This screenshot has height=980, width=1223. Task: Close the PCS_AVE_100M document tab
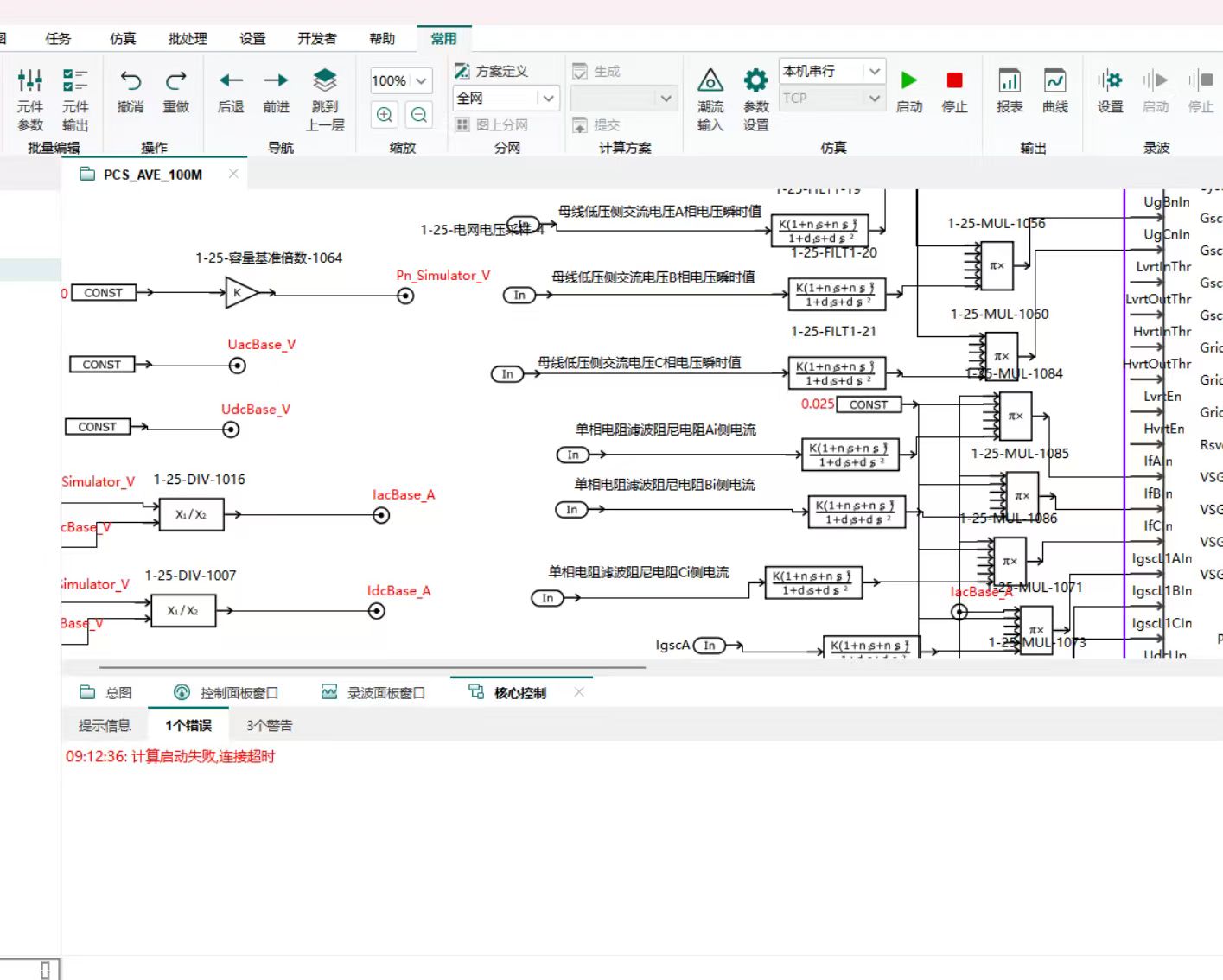pyautogui.click(x=233, y=174)
